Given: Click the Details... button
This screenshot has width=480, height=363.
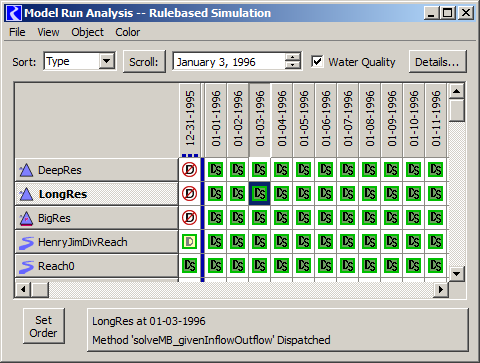Looking at the screenshot, I should (437, 62).
